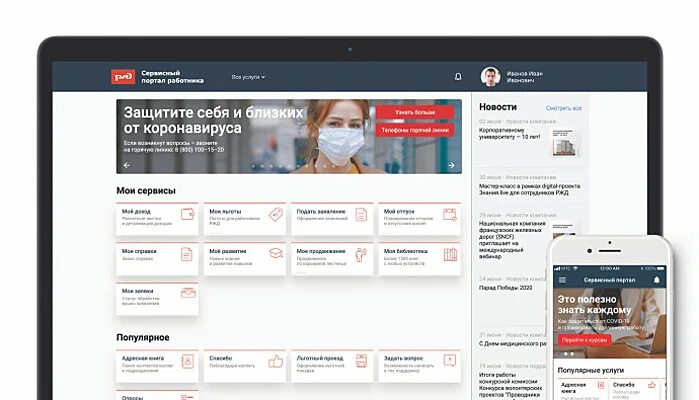Open Льготный проезд train icon card
Viewport: 699px width, 400px height.
332,366
